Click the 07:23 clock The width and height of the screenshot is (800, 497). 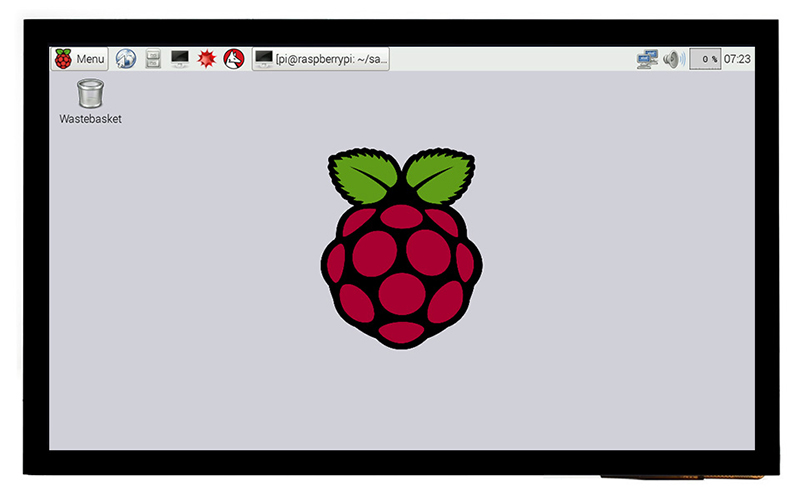coord(738,59)
